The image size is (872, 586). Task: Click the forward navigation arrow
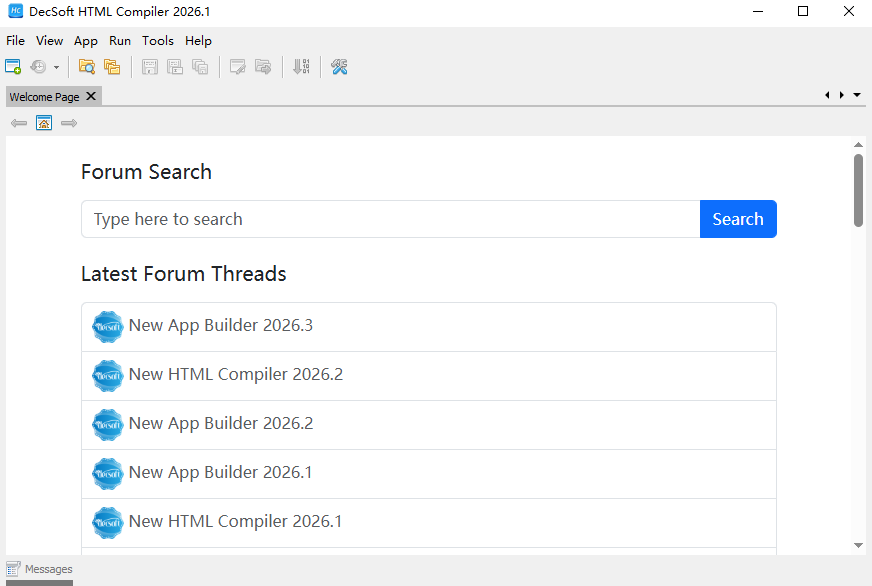point(68,122)
